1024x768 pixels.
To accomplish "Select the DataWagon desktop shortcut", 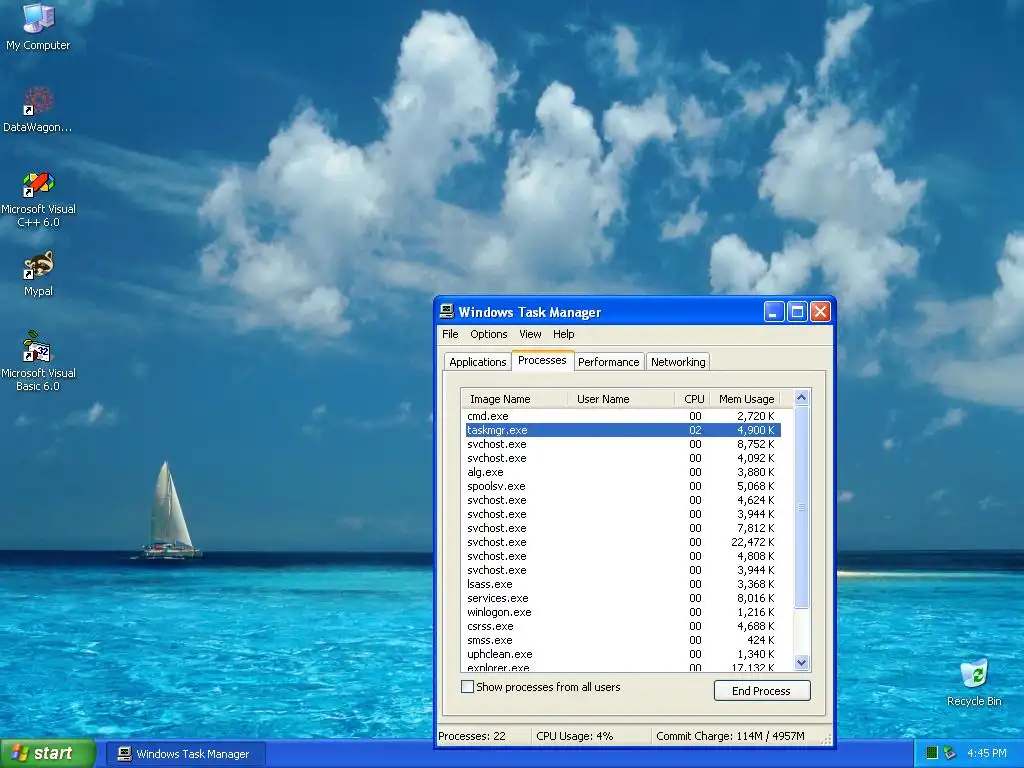I will 38,108.
